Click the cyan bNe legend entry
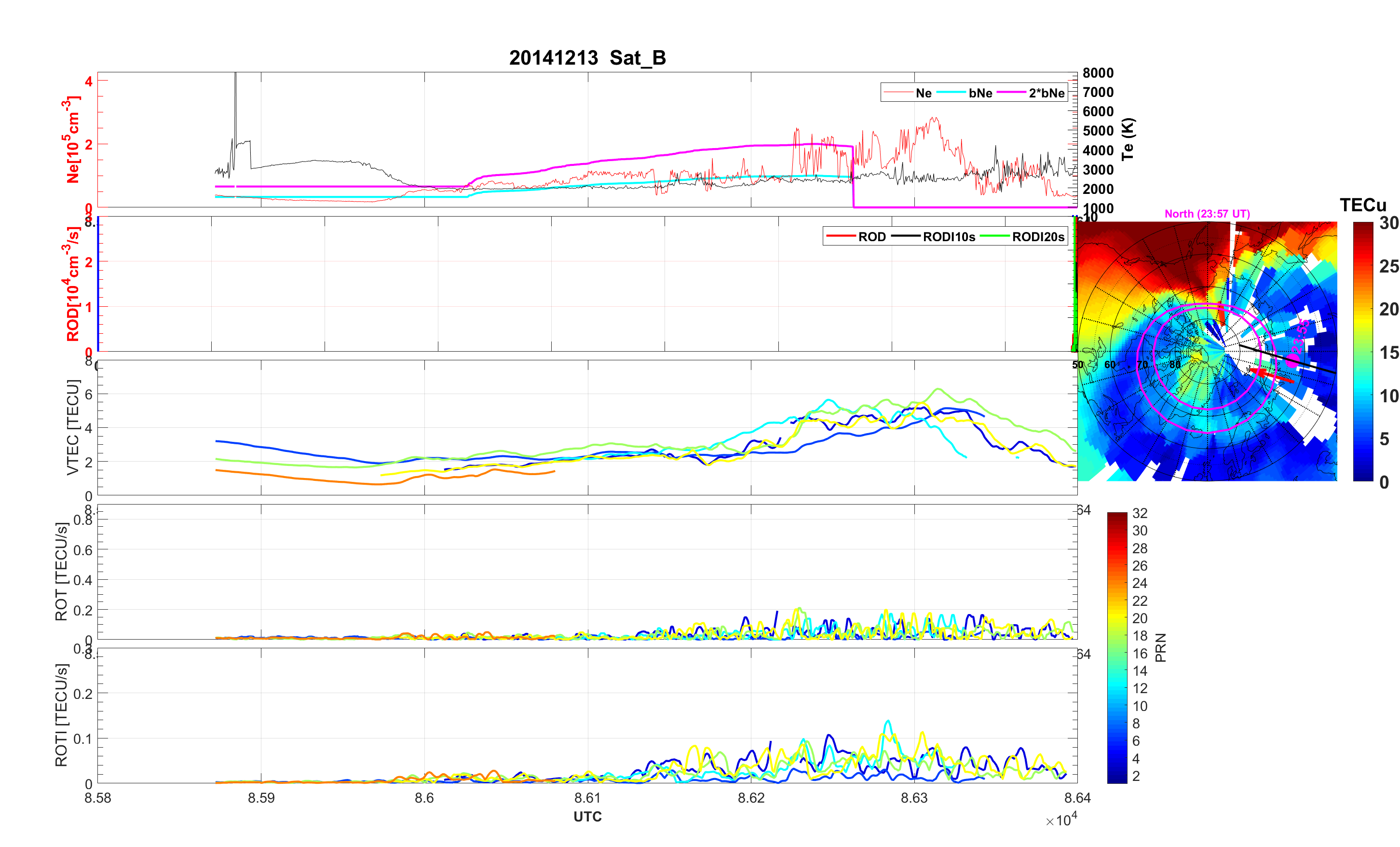This screenshot has width=1400, height=847. pyautogui.click(x=980, y=93)
